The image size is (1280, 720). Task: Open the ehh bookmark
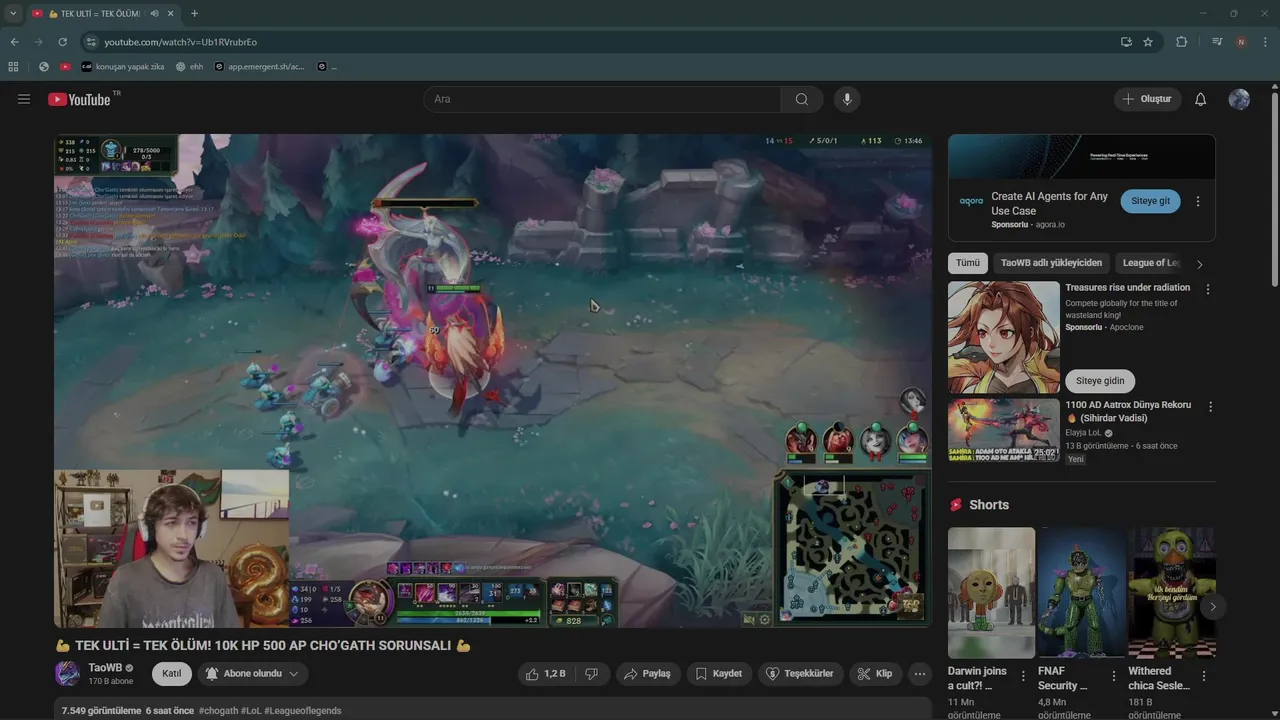189,67
